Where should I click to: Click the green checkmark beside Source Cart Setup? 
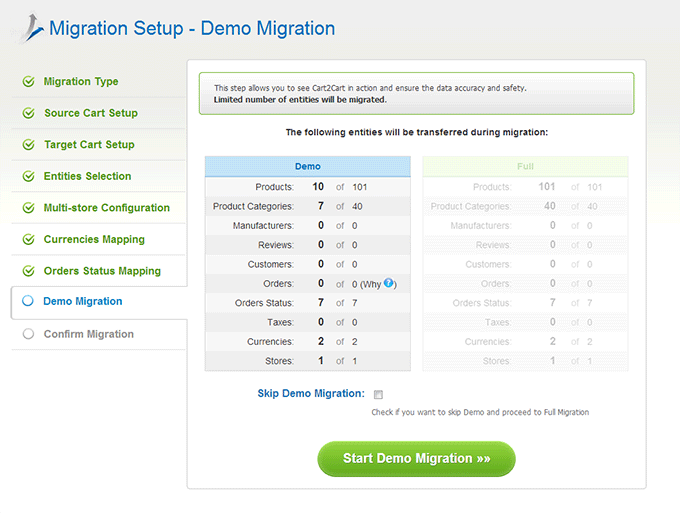tap(29, 113)
